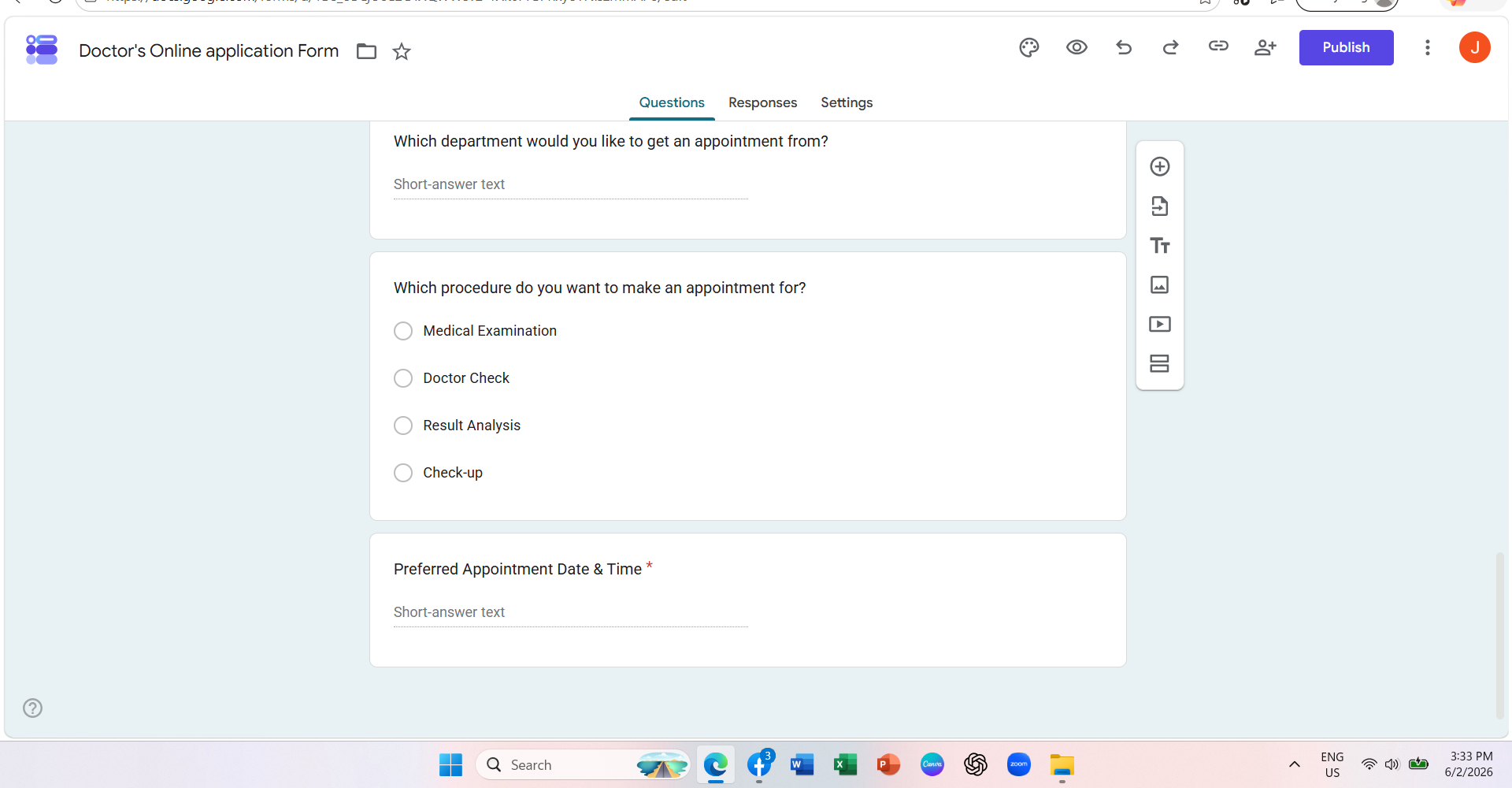Screen dimensions: 1512x788
Task: Open the Google Forms home logo
Action: pos(42,50)
